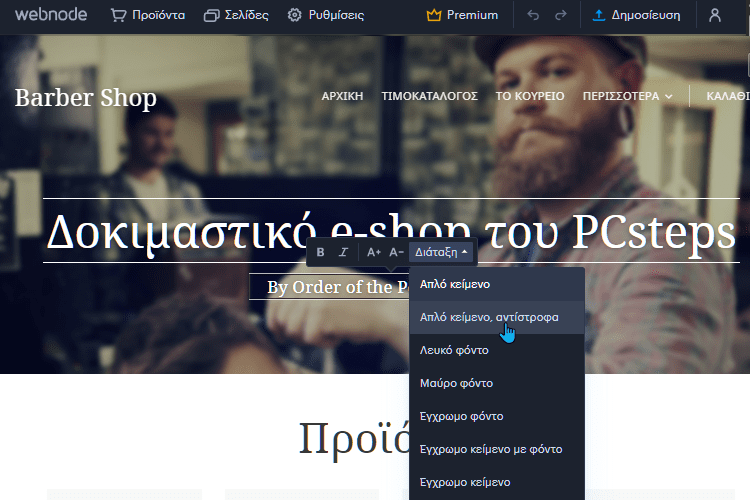
Task: Click the Barber Shop site title
Action: (x=86, y=98)
